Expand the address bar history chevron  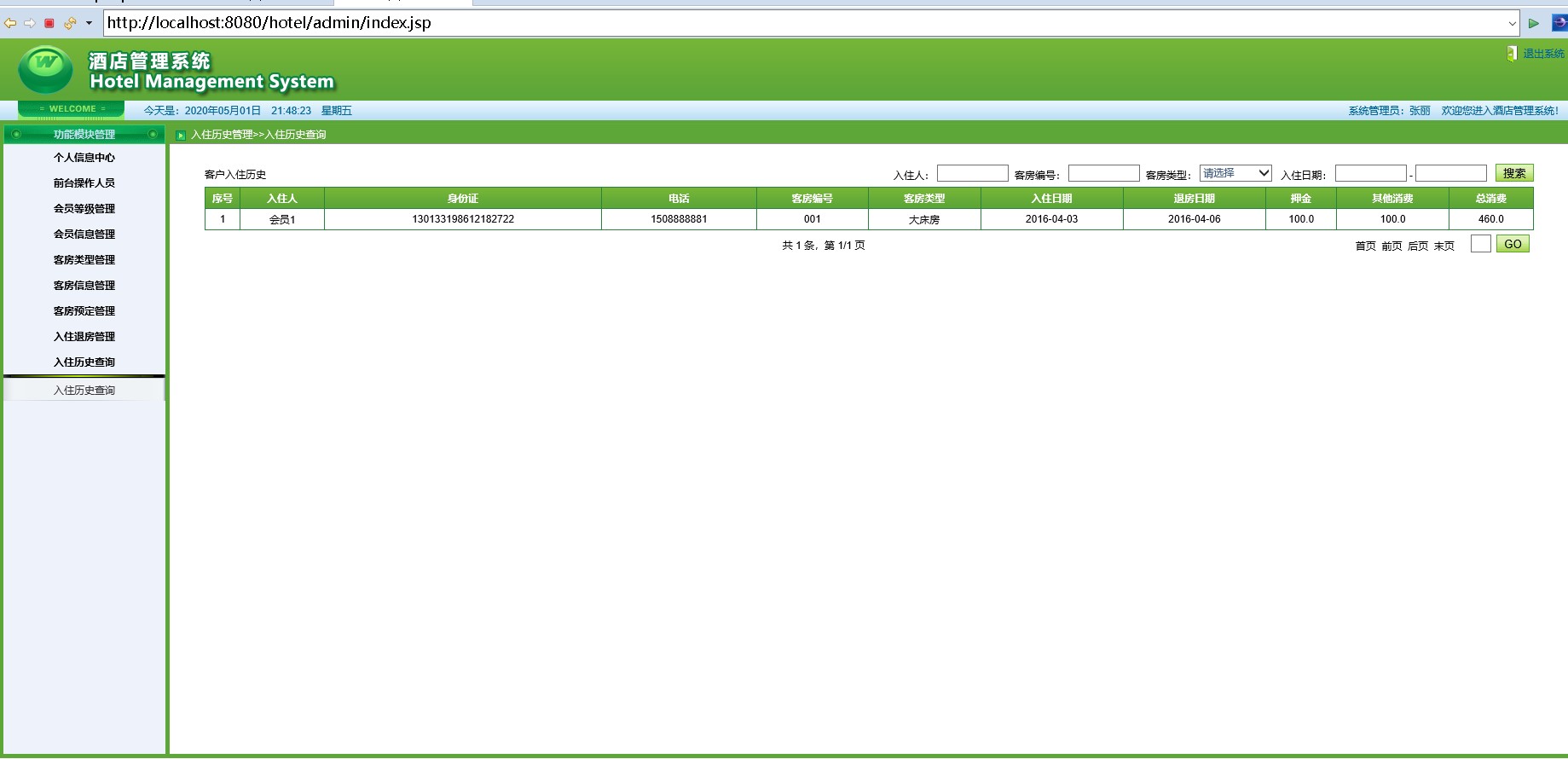[x=1512, y=23]
